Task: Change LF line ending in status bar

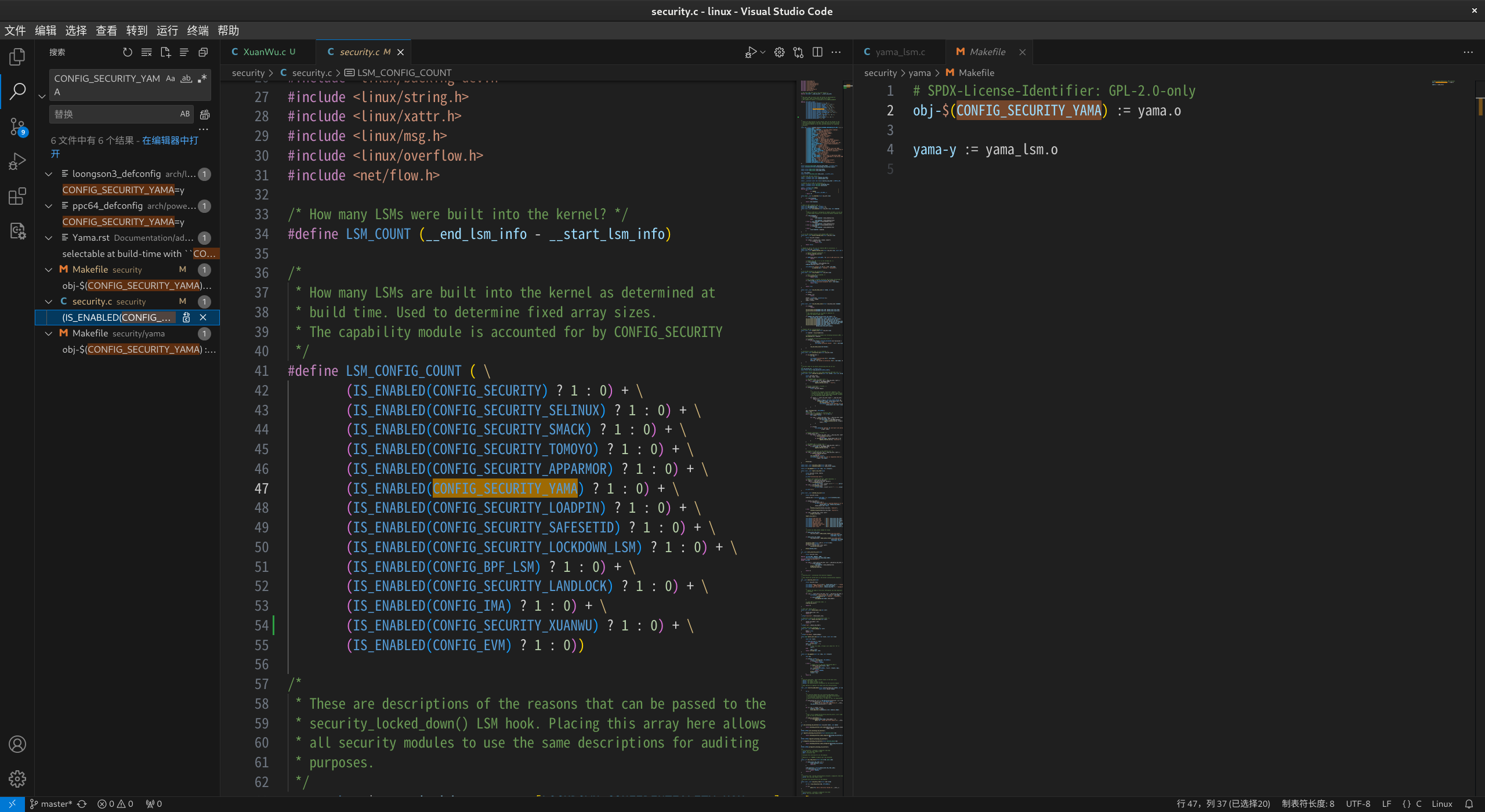Action: [1386, 804]
